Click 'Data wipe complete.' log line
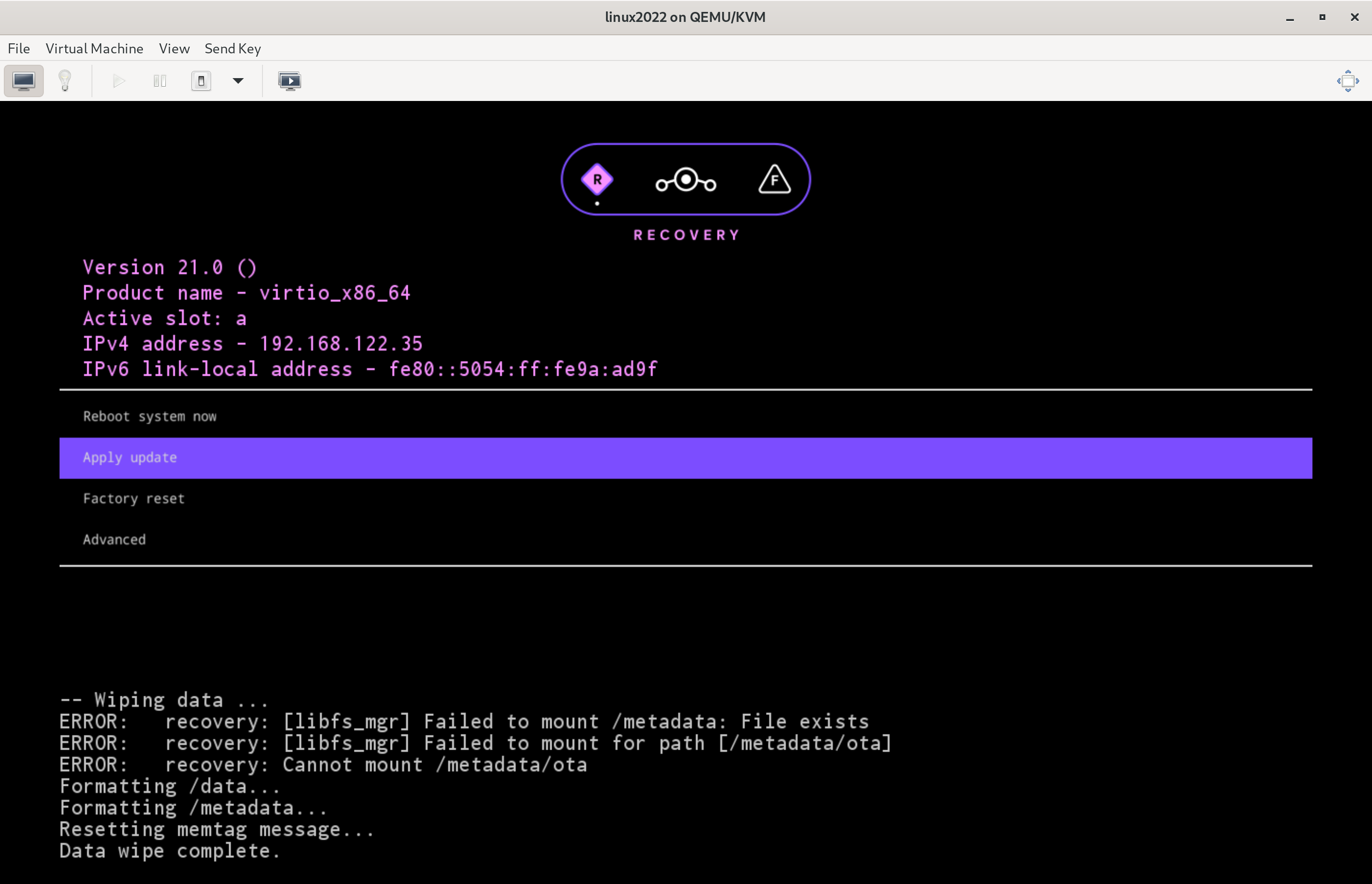Viewport: 1372px width, 884px height. [170, 851]
